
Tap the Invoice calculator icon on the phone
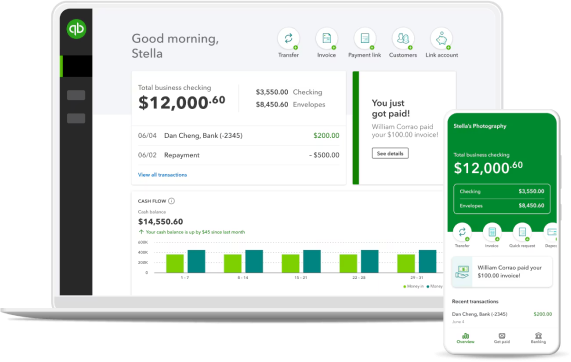point(492,232)
